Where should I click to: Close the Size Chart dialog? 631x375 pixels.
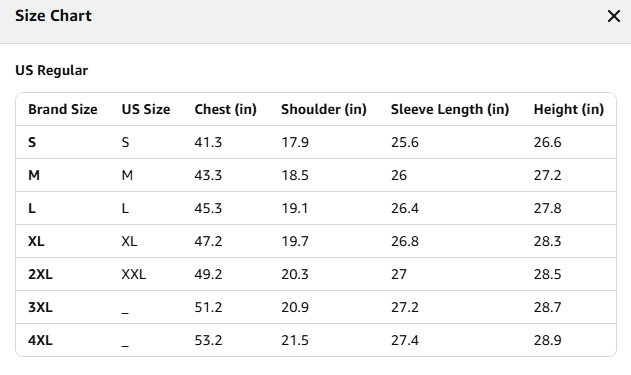point(614,16)
